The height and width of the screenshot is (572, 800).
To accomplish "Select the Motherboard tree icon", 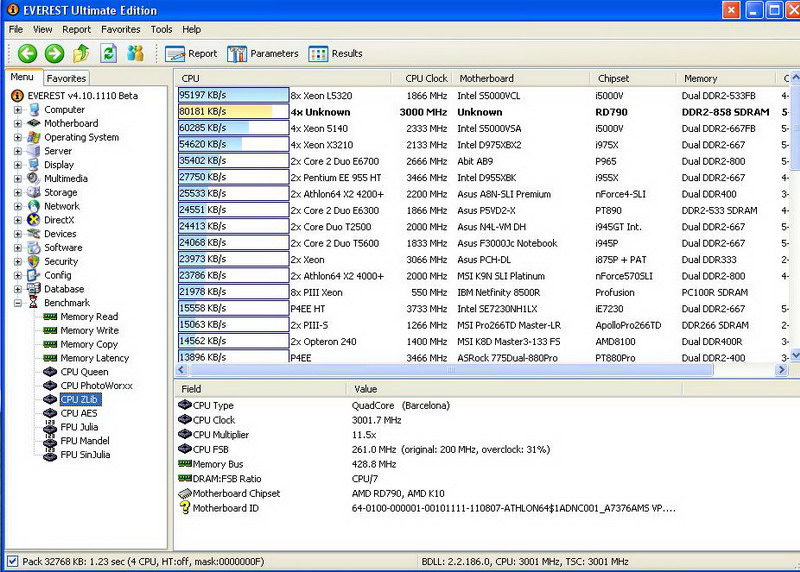I will click(34, 123).
